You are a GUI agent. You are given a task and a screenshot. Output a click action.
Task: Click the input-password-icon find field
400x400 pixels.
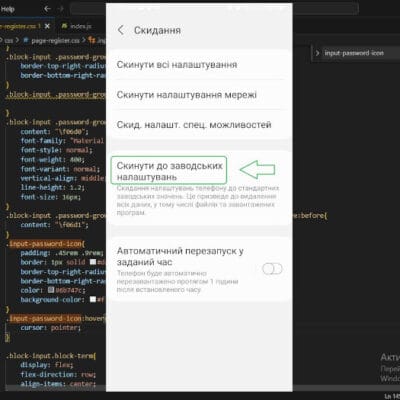click(x=360, y=53)
